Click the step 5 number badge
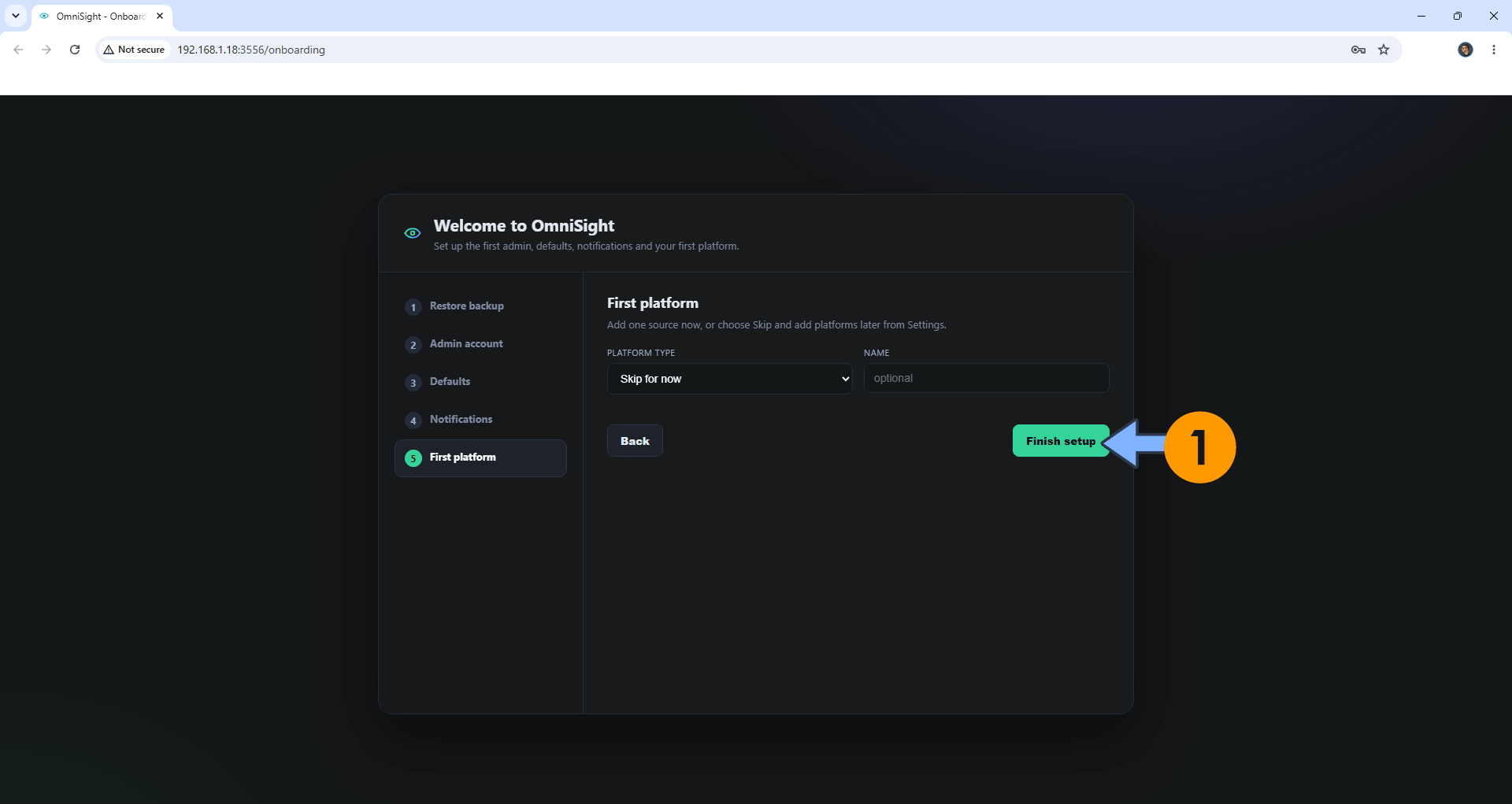Screen dimensions: 1512x804 pos(413,458)
